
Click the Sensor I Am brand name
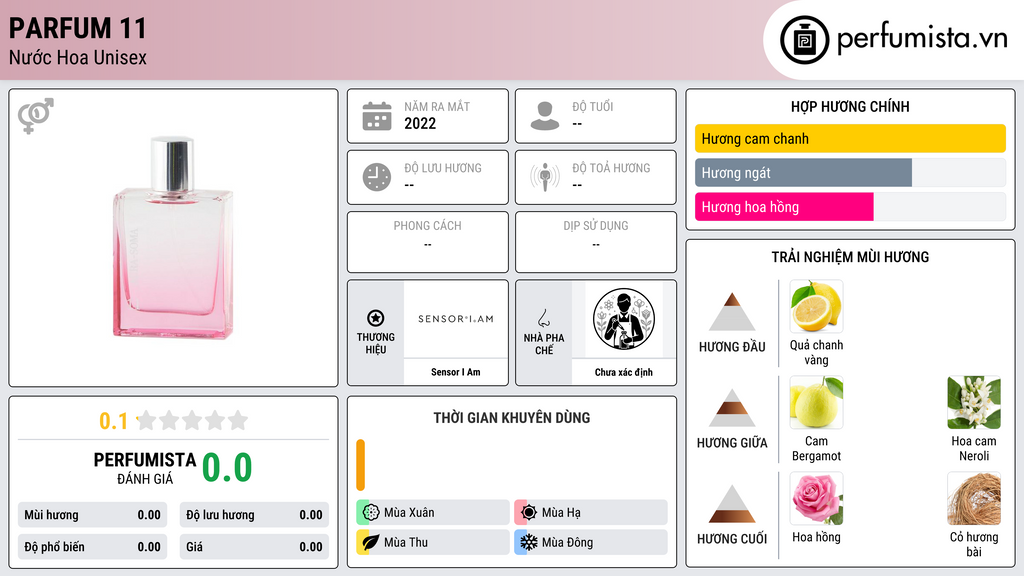click(455, 372)
